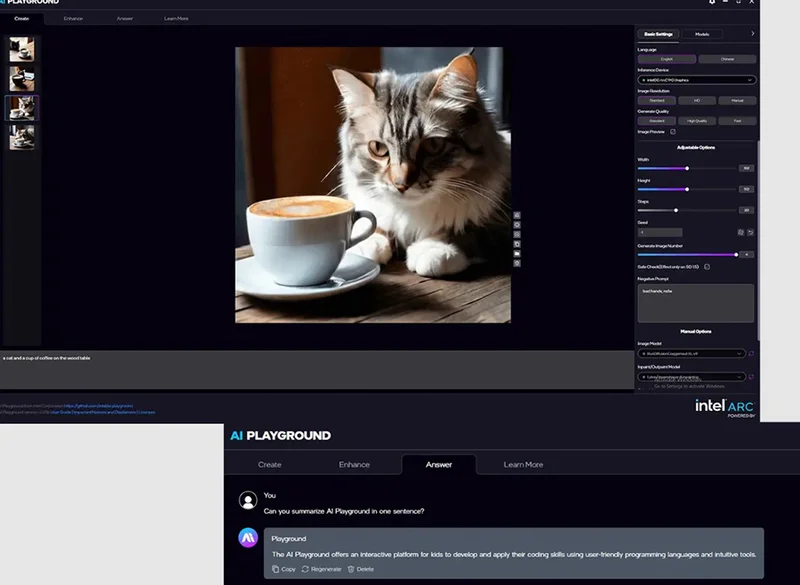Open the Models settings tab

[x=702, y=34]
